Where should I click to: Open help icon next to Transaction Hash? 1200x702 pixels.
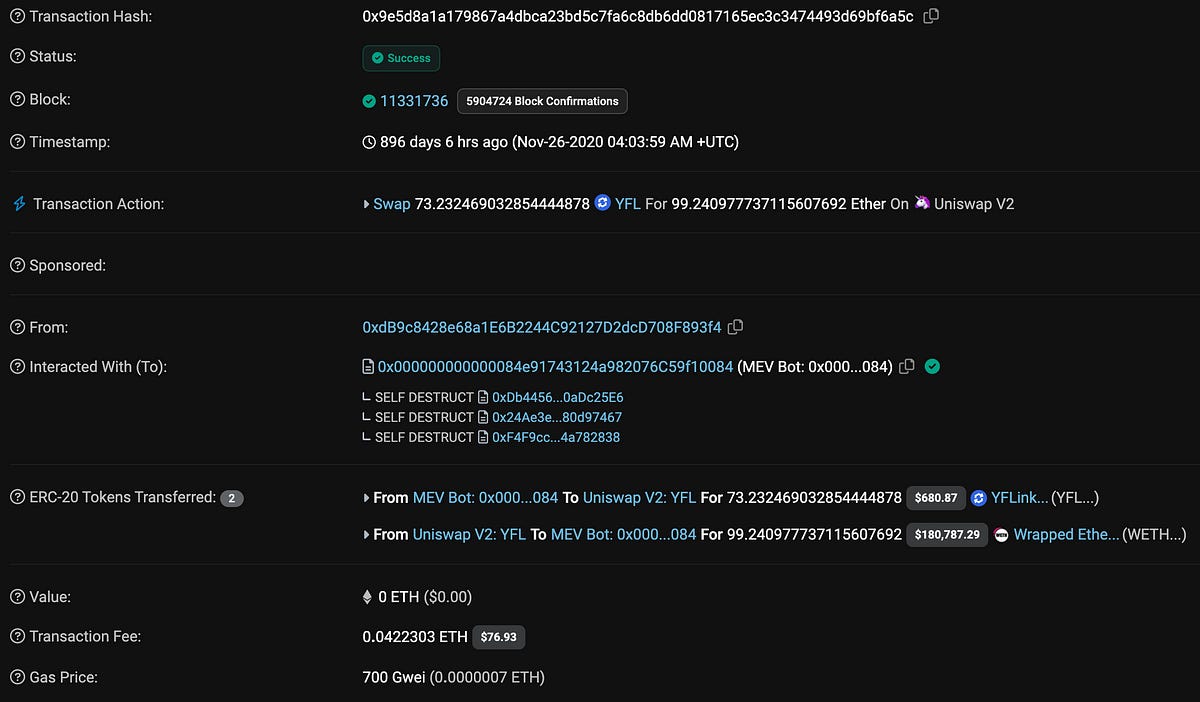[17, 17]
